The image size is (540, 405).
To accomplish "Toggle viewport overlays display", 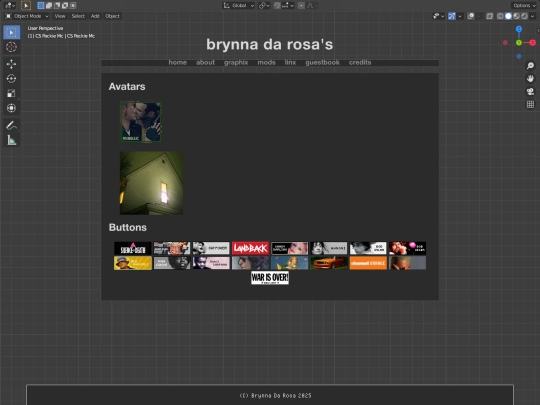I will 471,16.
